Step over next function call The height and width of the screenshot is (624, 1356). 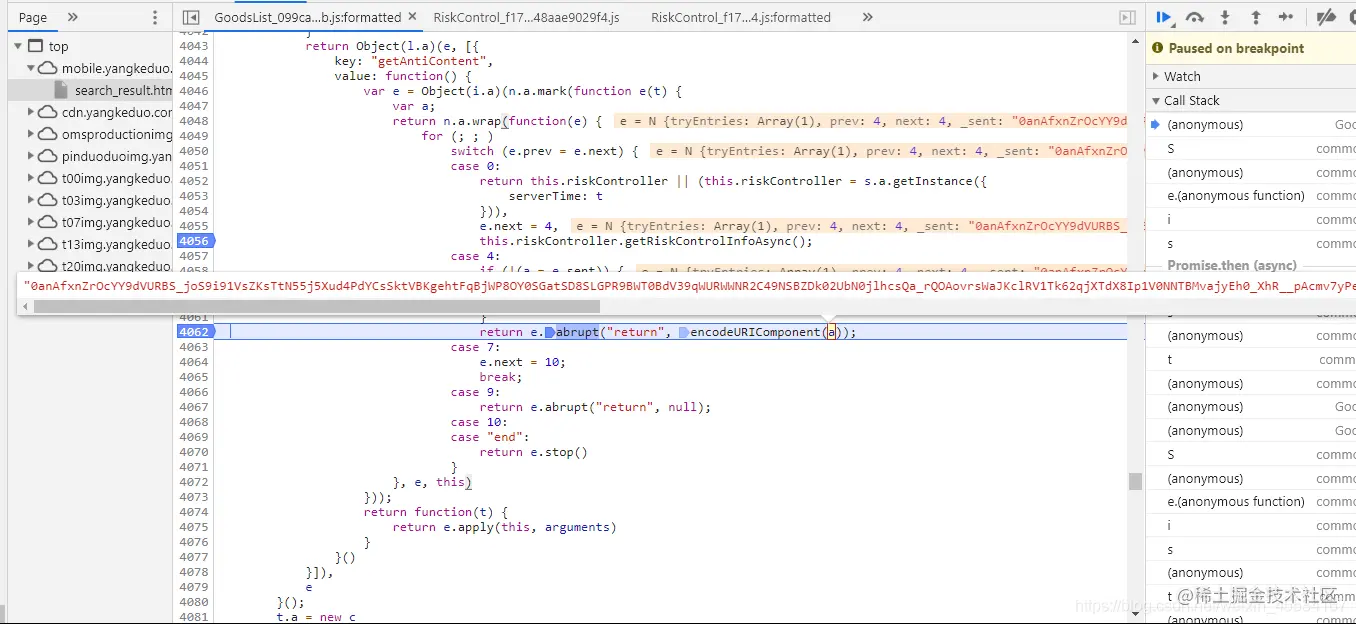[1194, 17]
